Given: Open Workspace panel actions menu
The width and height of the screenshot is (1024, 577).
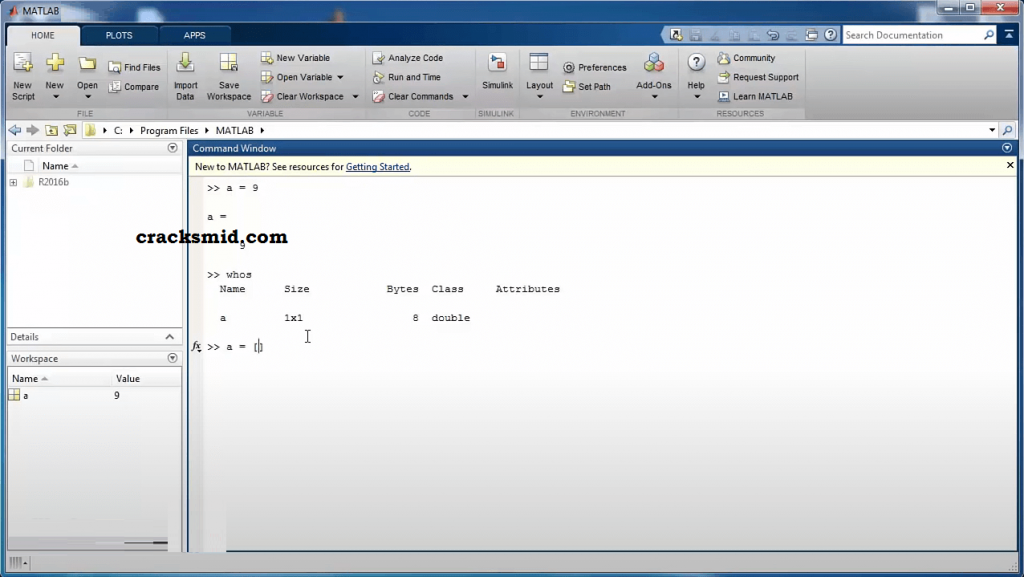Looking at the screenshot, I should (x=172, y=358).
